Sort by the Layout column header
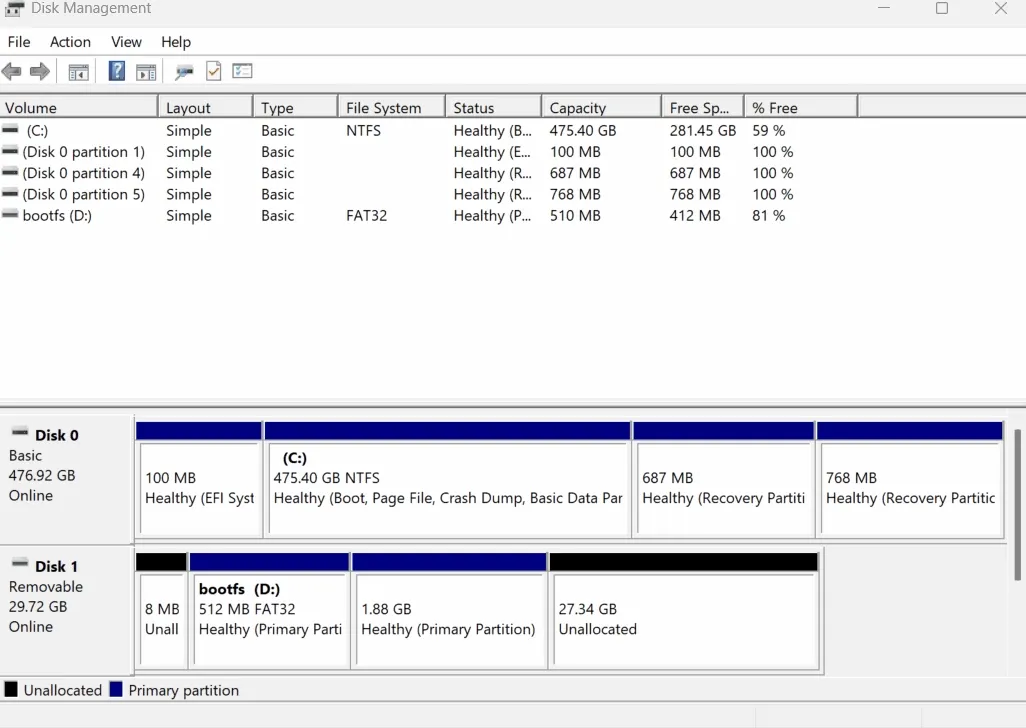 [205, 107]
